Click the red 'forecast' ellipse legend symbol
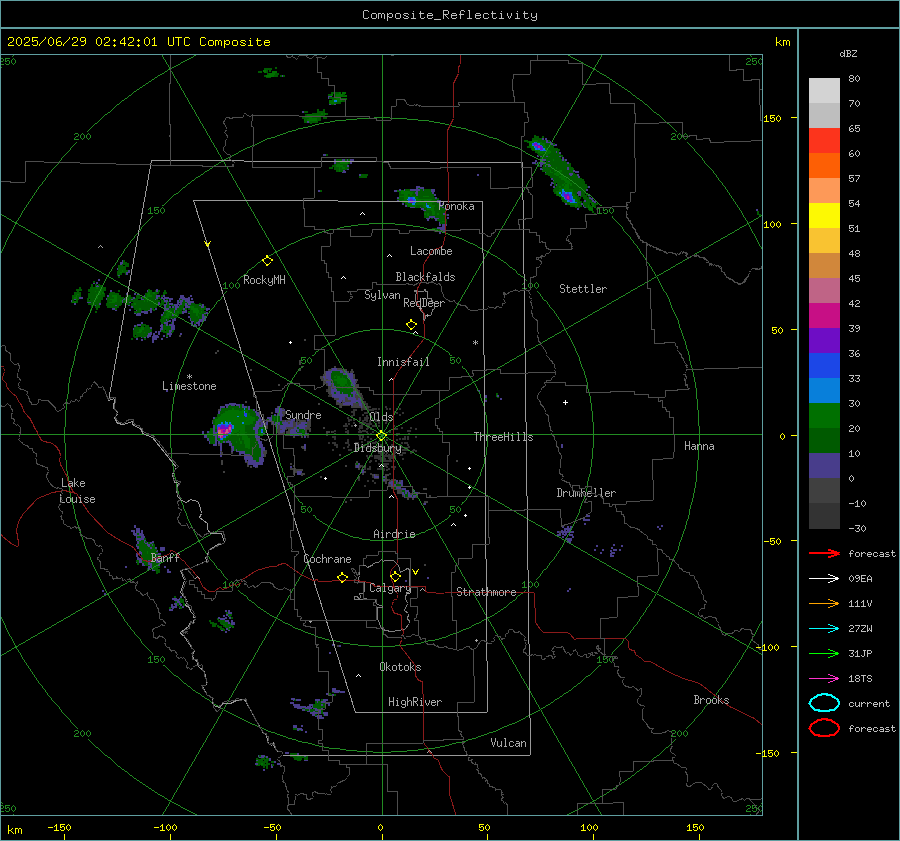900x841 pixels. coord(824,728)
